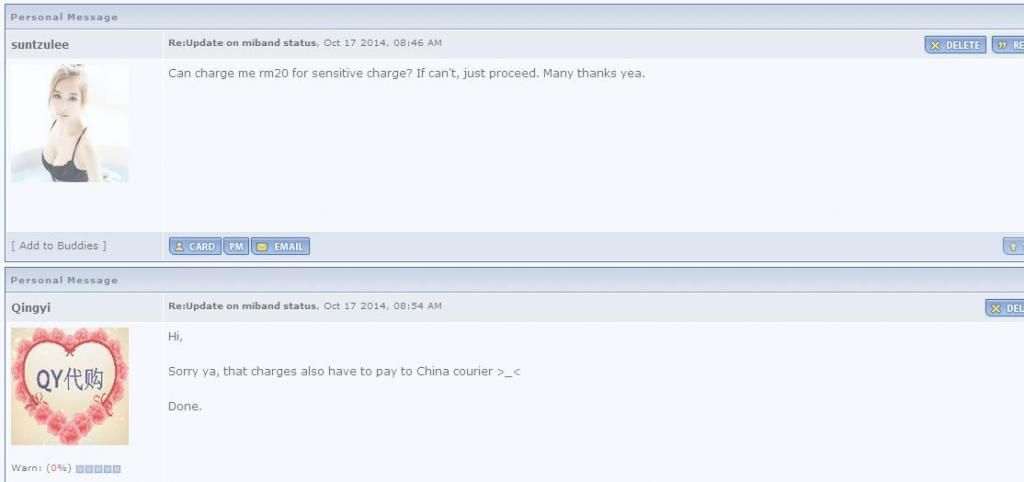The image size is (1024, 482).
Task: Click the QY heart avatar of Qingyi
Action: [70, 386]
